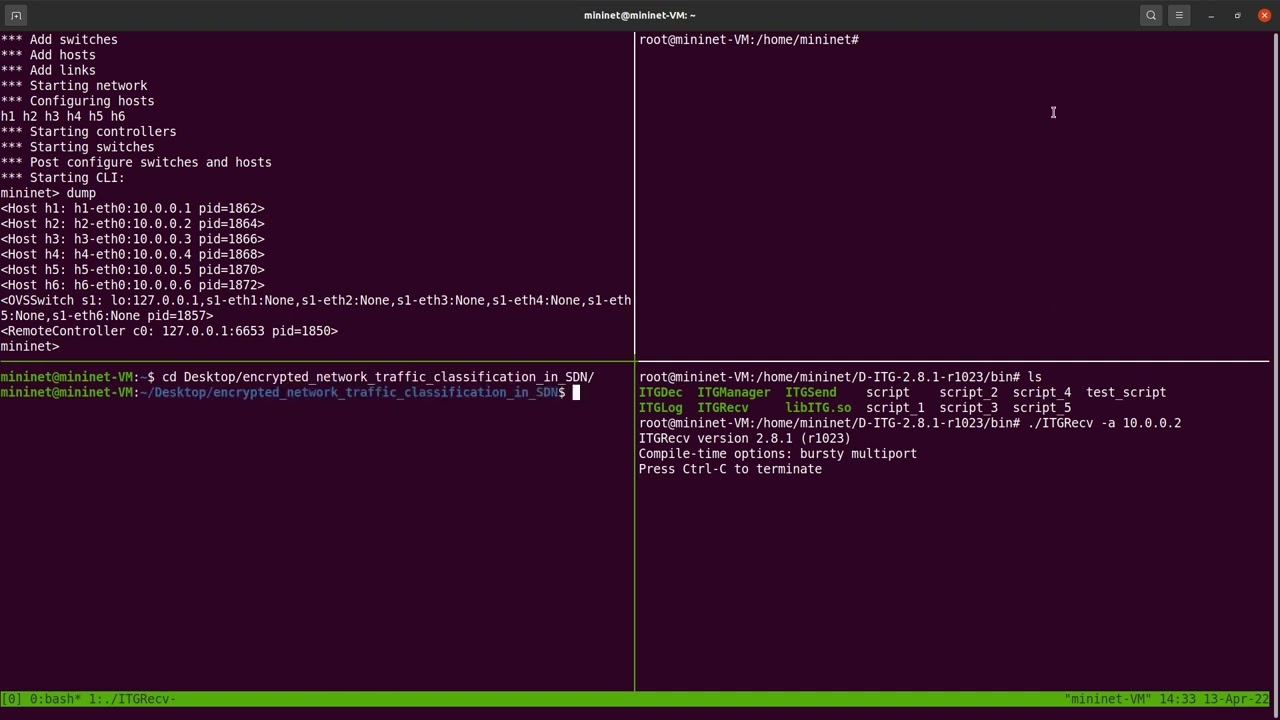Click the 'Compile-time options: bursty multiport' line
Image resolution: width=1280 pixels, height=720 pixels.
coord(778,454)
